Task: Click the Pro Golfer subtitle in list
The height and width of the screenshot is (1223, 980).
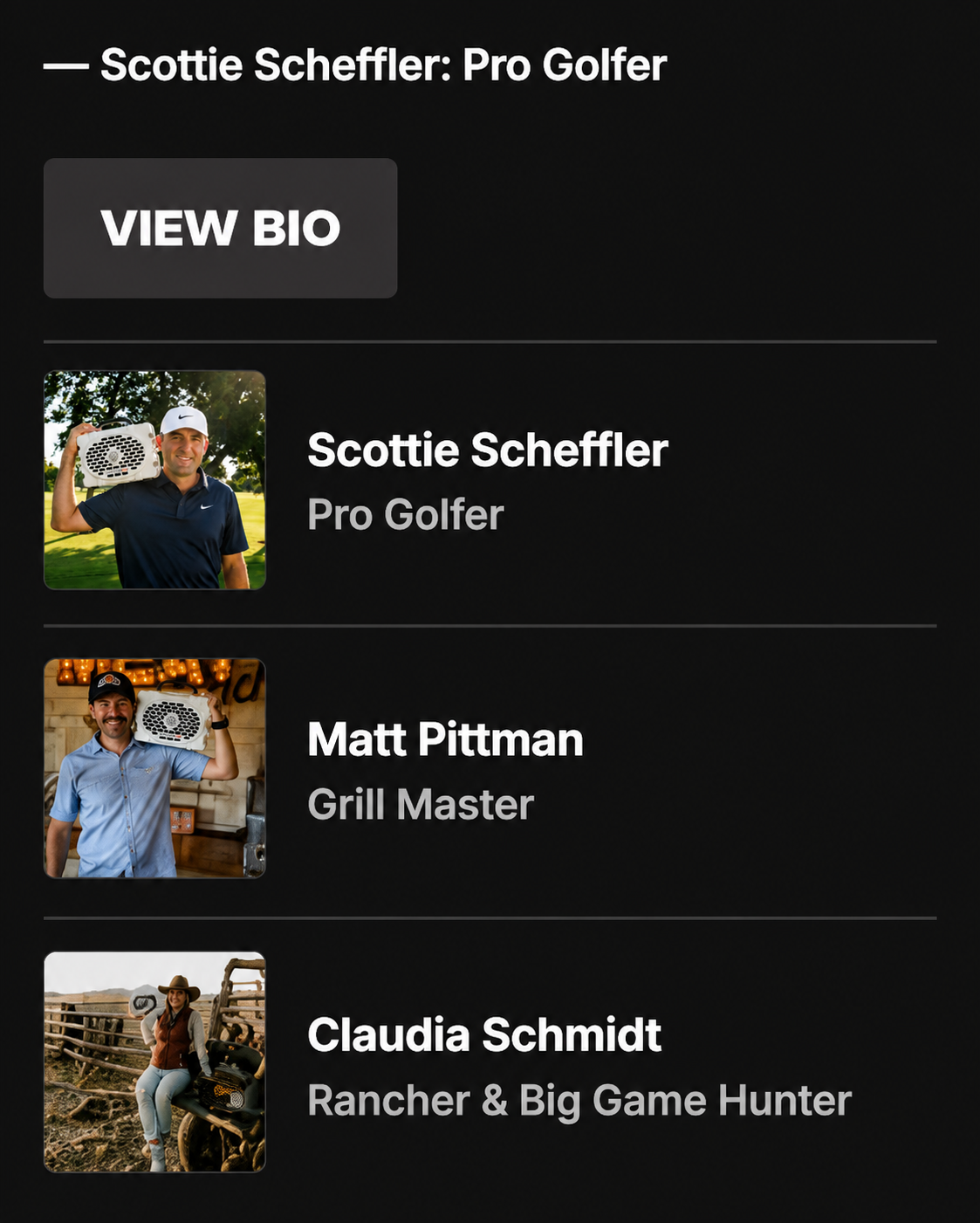Action: point(406,515)
